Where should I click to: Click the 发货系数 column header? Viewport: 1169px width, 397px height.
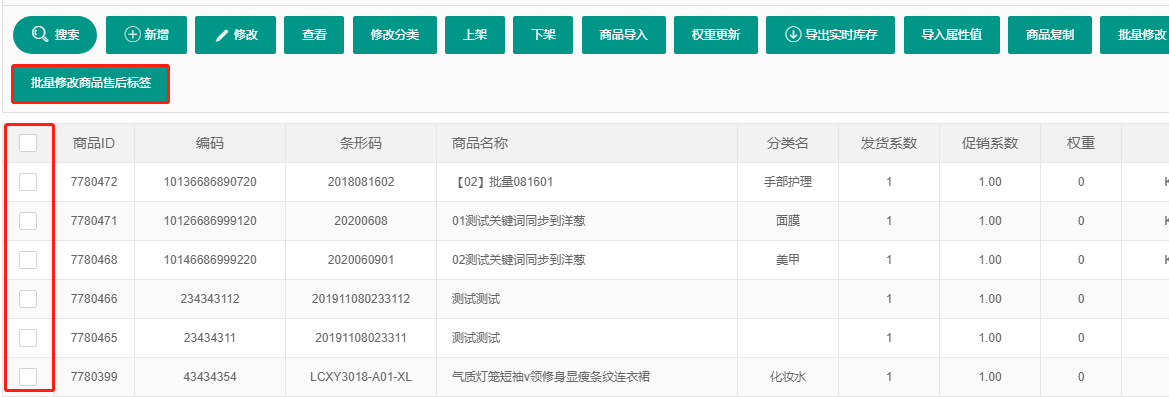[889, 143]
